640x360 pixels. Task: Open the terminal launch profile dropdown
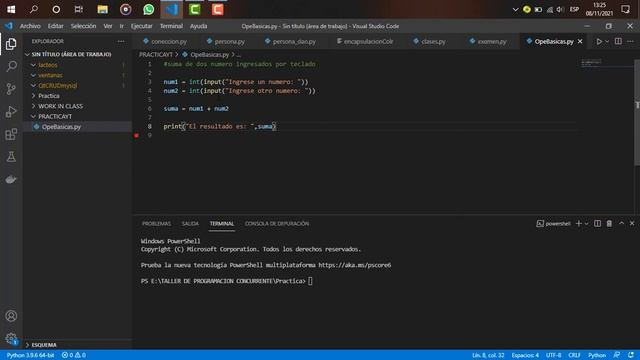coord(587,223)
